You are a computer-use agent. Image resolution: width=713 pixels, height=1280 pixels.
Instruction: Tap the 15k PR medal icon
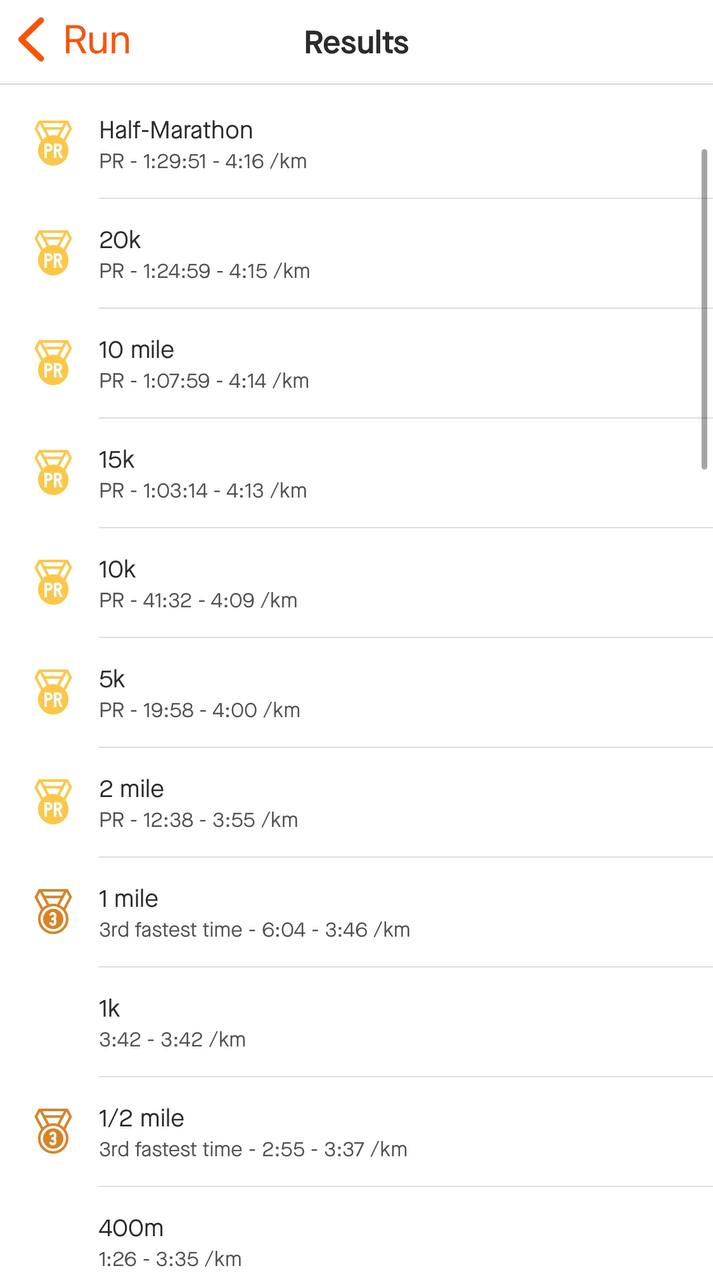coord(53,473)
